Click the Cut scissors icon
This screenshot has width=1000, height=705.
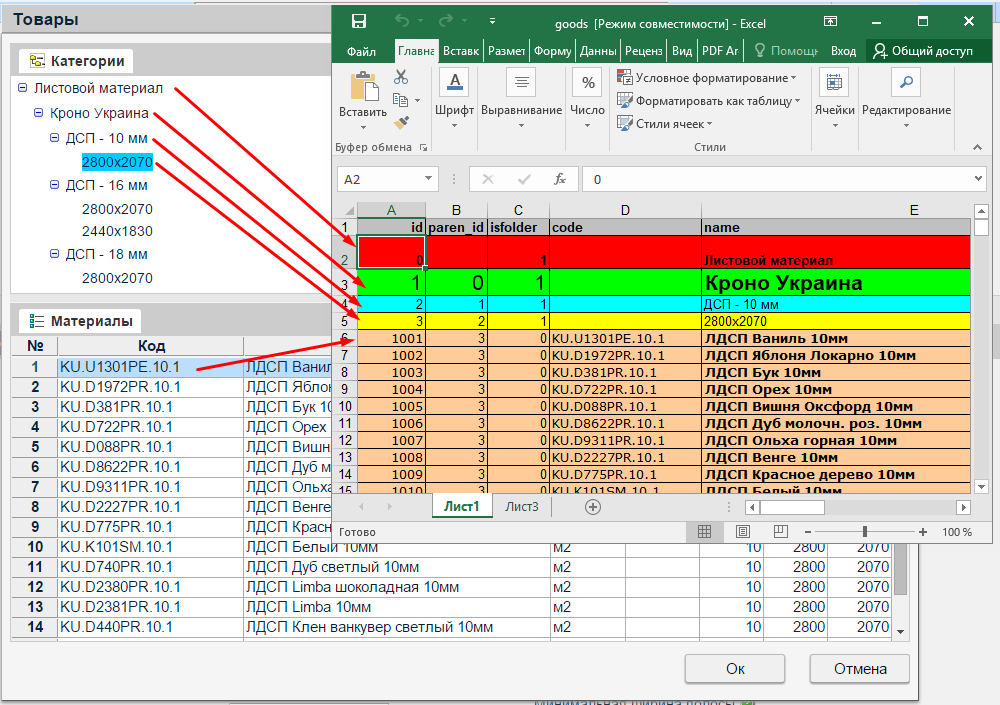point(401,77)
